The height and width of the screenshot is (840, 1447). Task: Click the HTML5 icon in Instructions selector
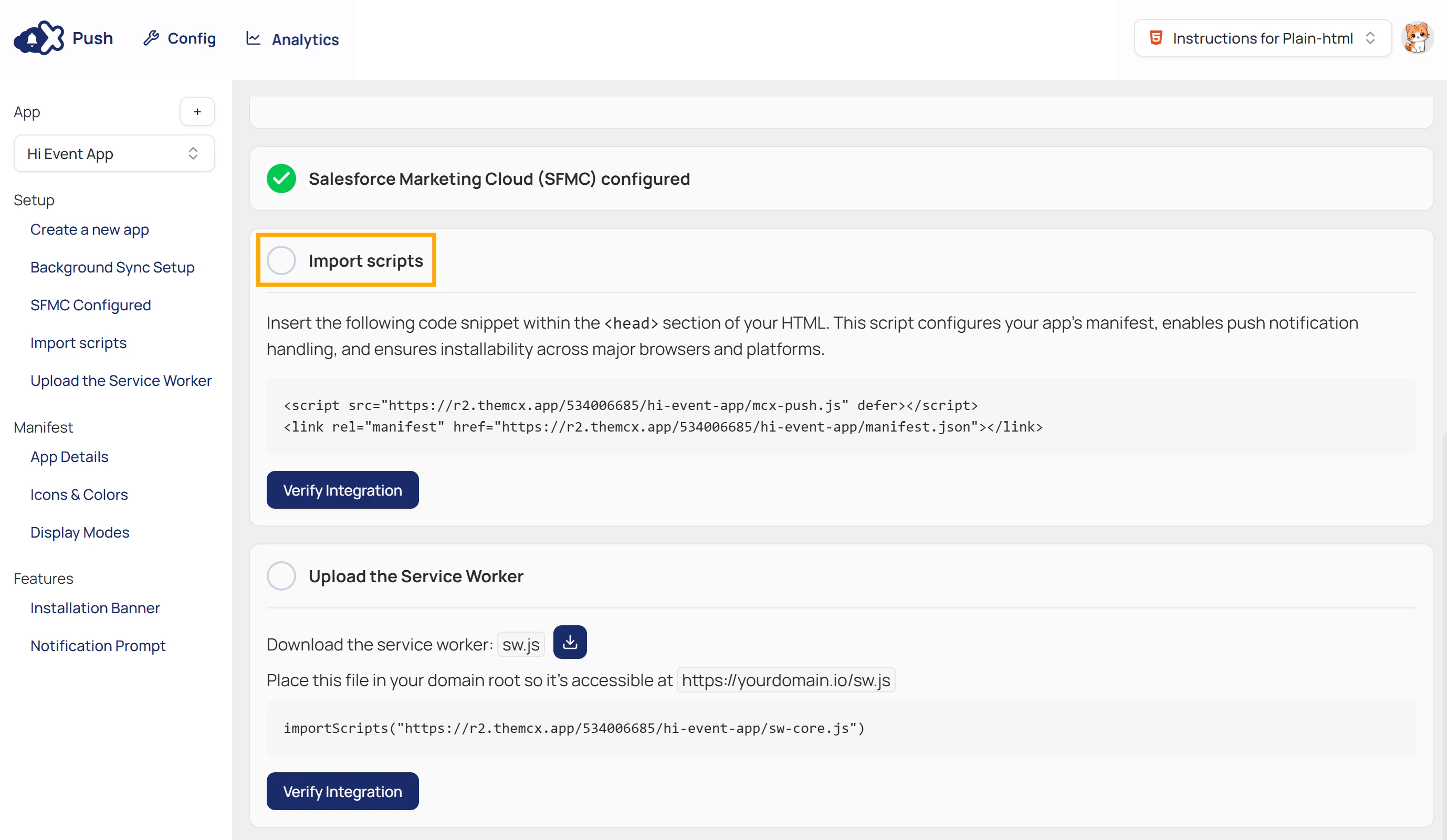[x=1156, y=38]
